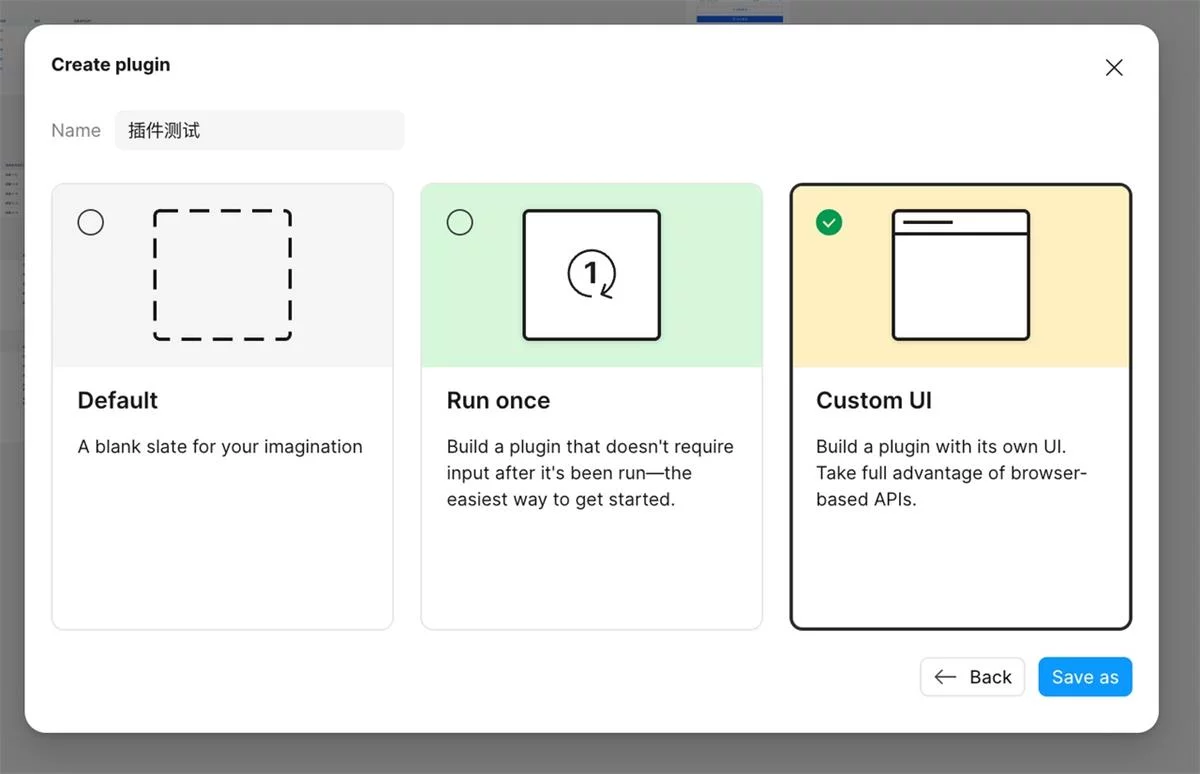Click the "Create plugin" dialog heading

(x=111, y=65)
